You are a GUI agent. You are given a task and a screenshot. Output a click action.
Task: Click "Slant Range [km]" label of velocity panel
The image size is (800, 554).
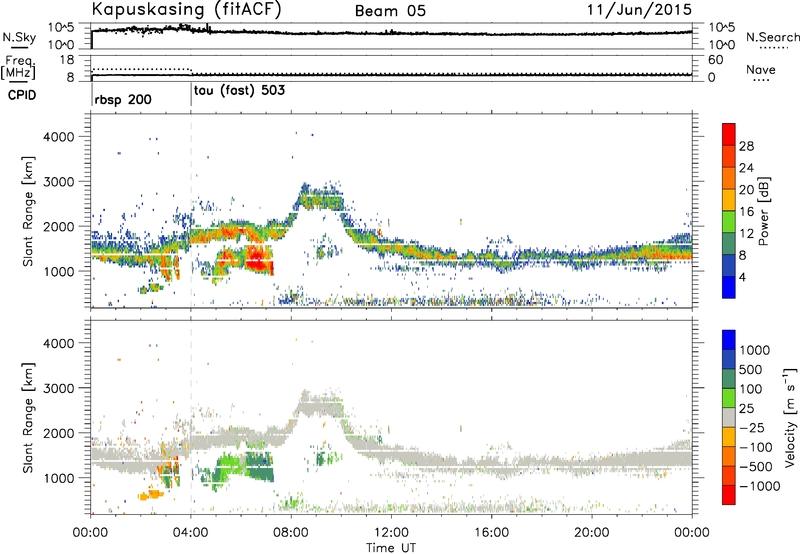pos(28,418)
